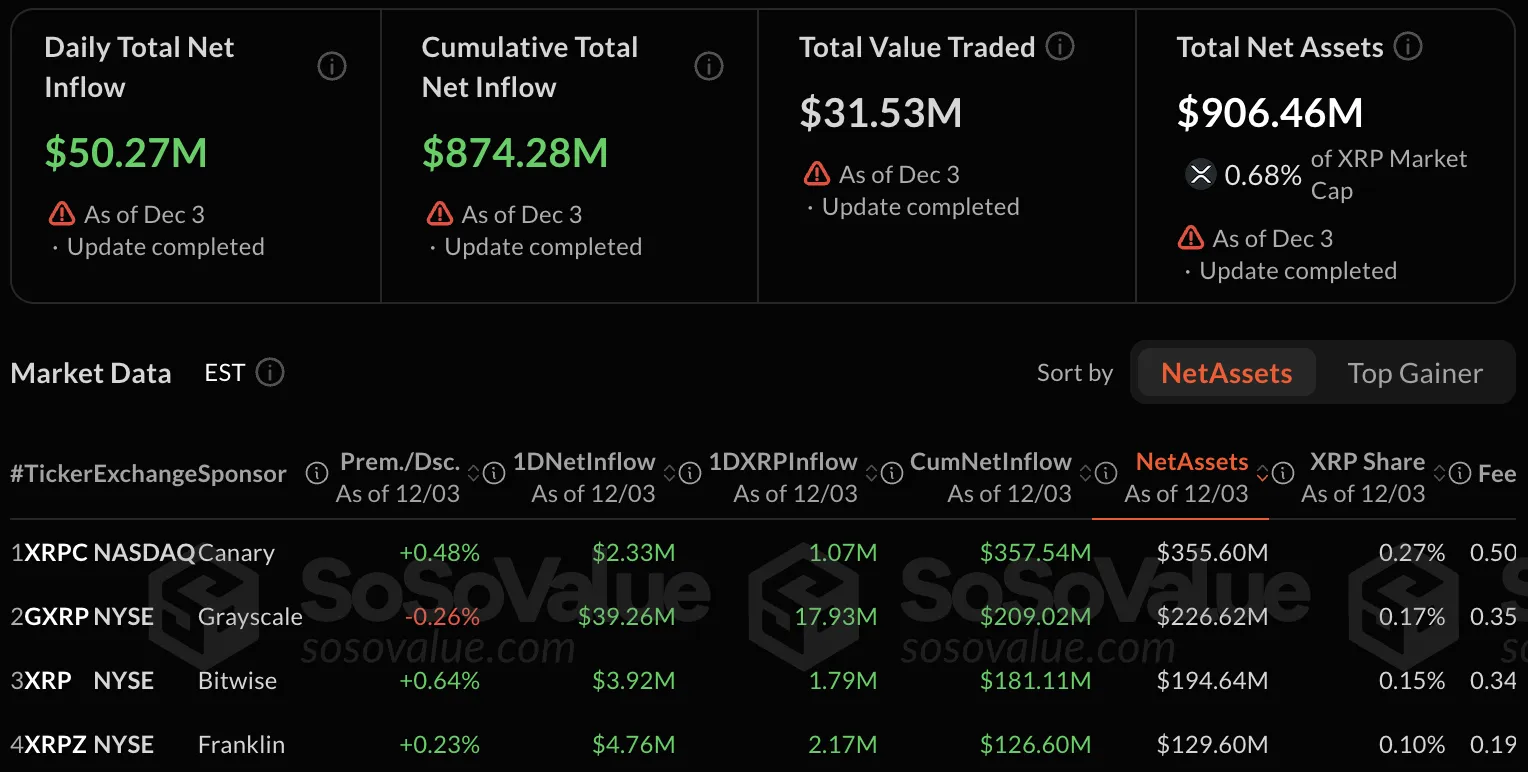
Task: Click the warning icon under Total Value Traded
Action: (817, 173)
